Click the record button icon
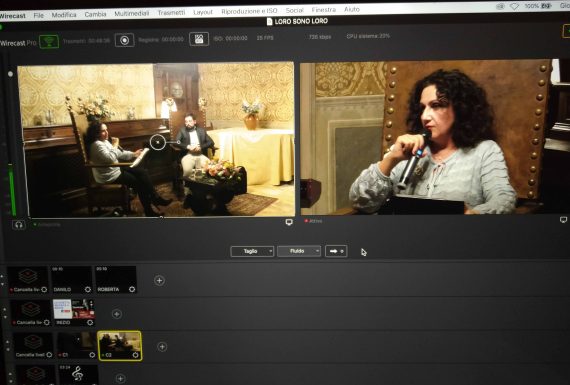This screenshot has width=570, height=385. click(124, 40)
